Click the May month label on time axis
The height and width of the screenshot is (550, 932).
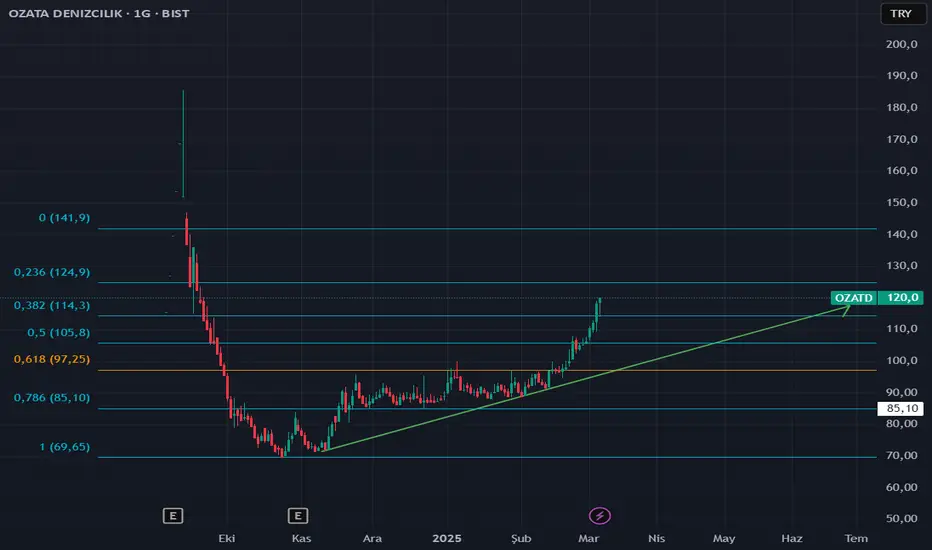coord(724,538)
